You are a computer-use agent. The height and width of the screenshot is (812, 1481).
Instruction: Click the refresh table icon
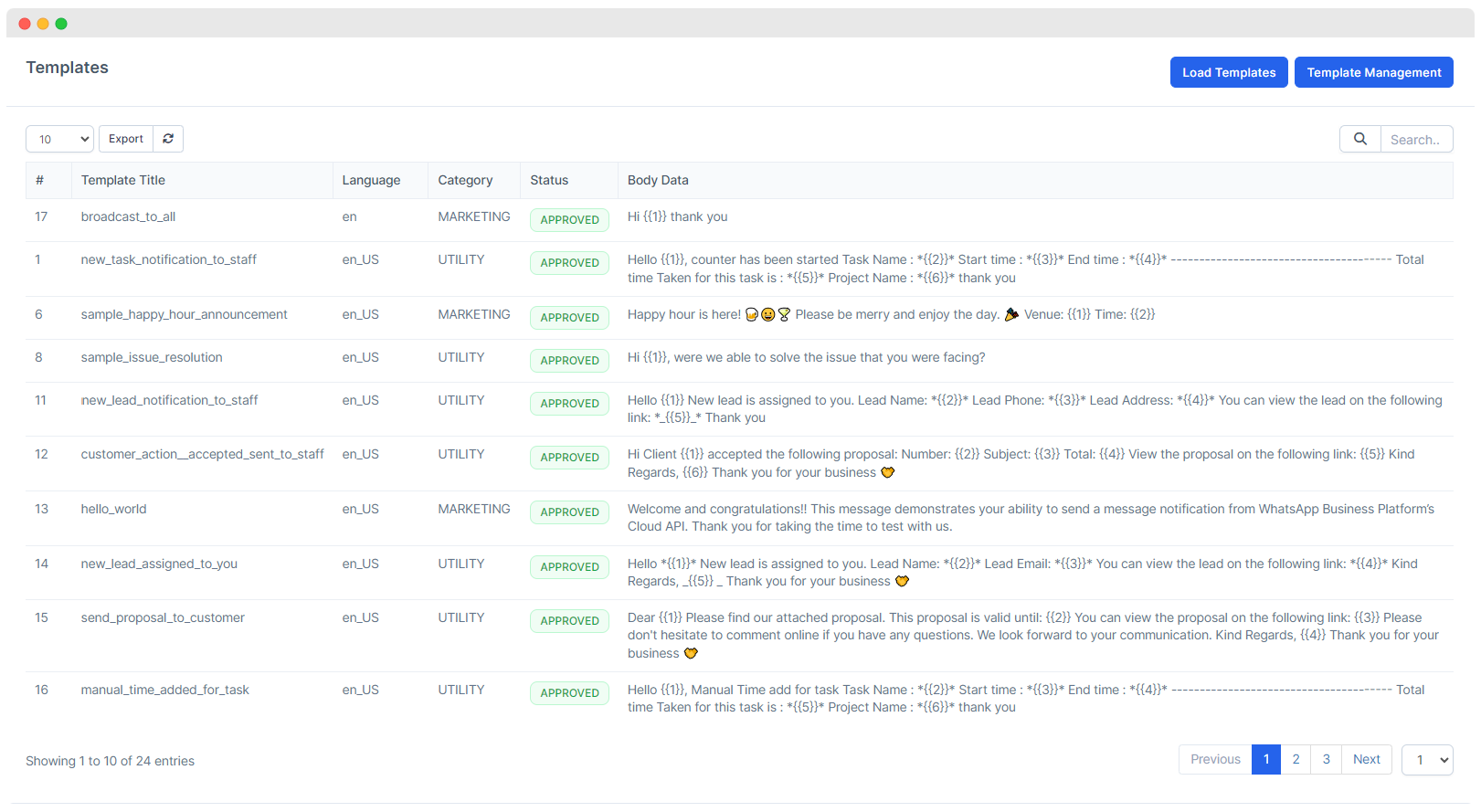(168, 139)
